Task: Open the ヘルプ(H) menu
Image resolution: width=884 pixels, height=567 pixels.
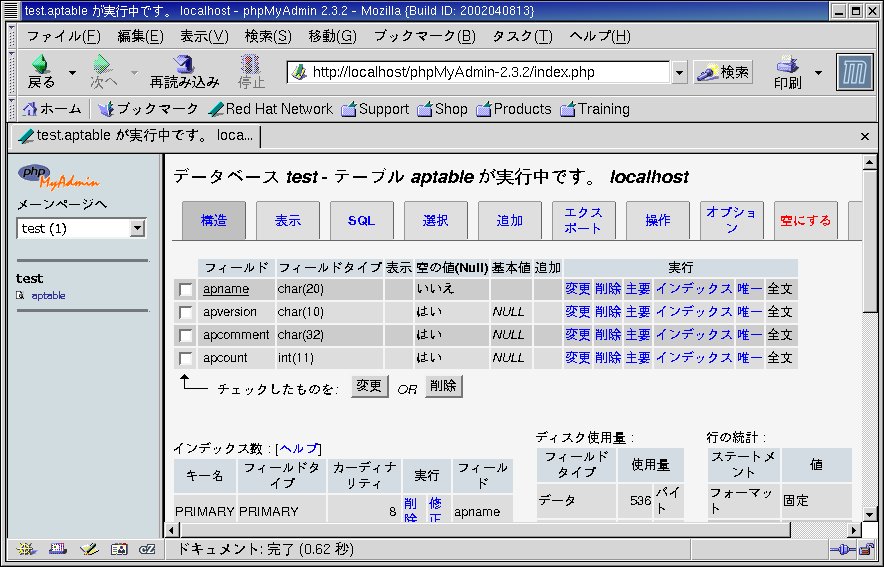Action: (x=600, y=36)
